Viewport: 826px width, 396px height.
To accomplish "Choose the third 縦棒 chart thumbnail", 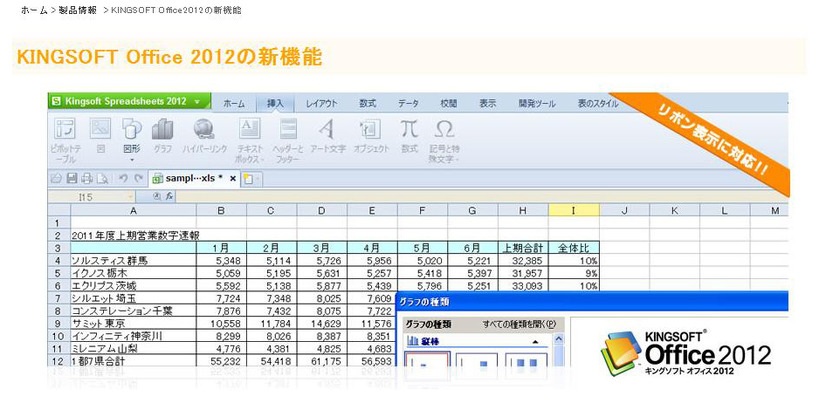I will pyautogui.click(x=526, y=359).
